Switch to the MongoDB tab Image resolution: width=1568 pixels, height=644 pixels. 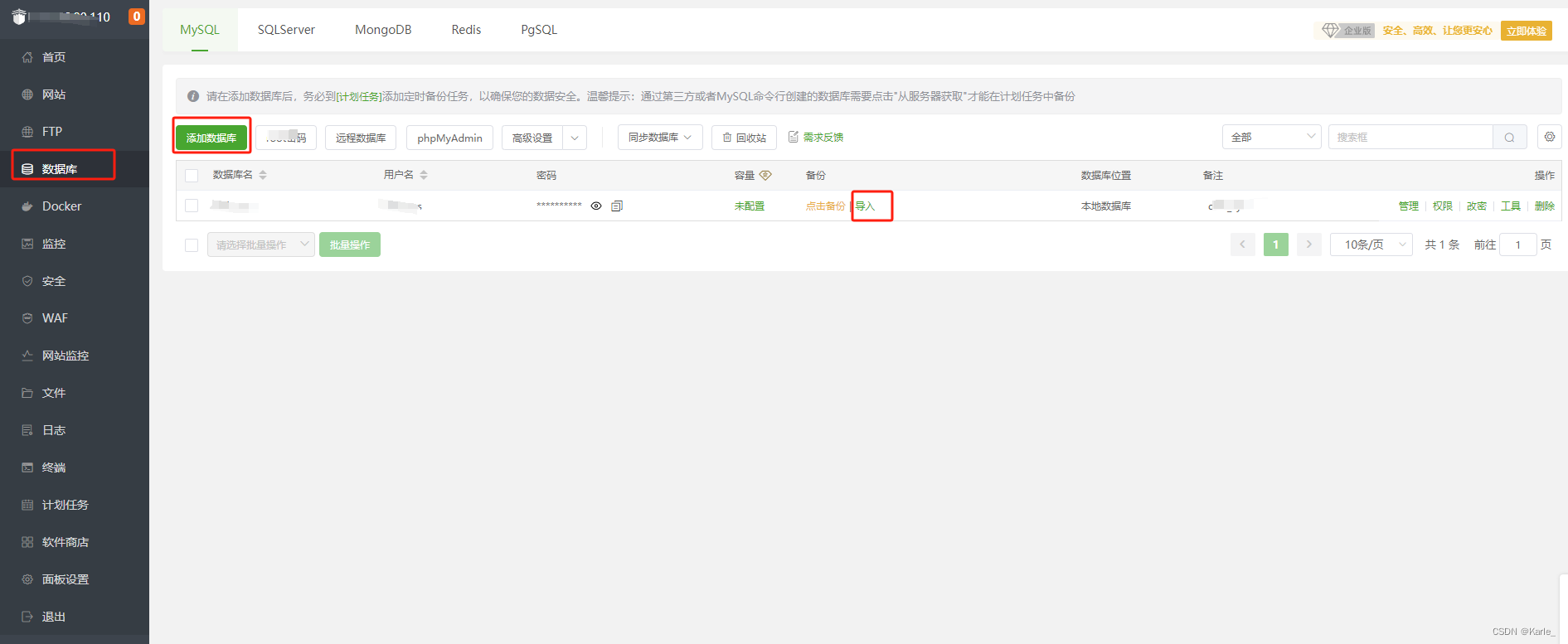coord(383,30)
